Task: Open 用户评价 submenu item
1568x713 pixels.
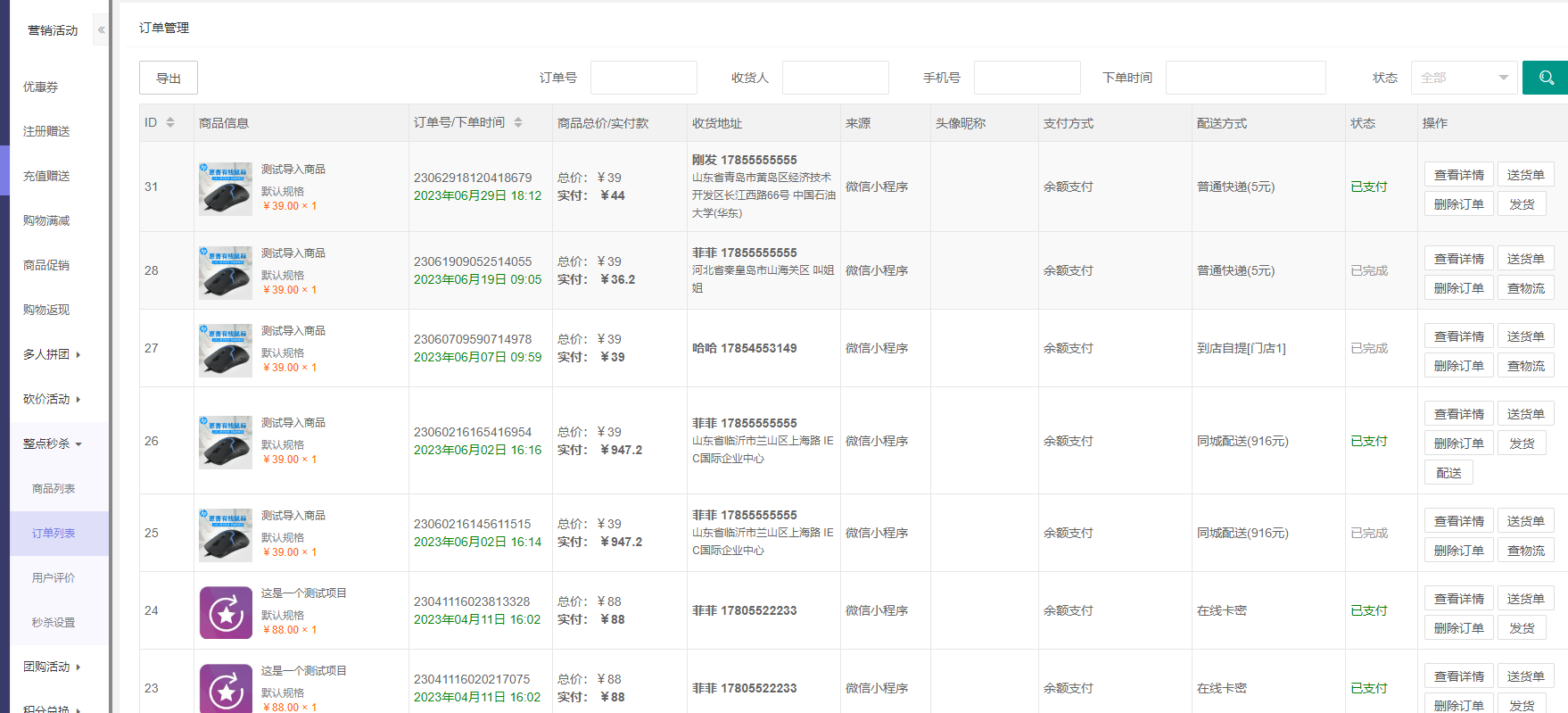Action: (54, 577)
